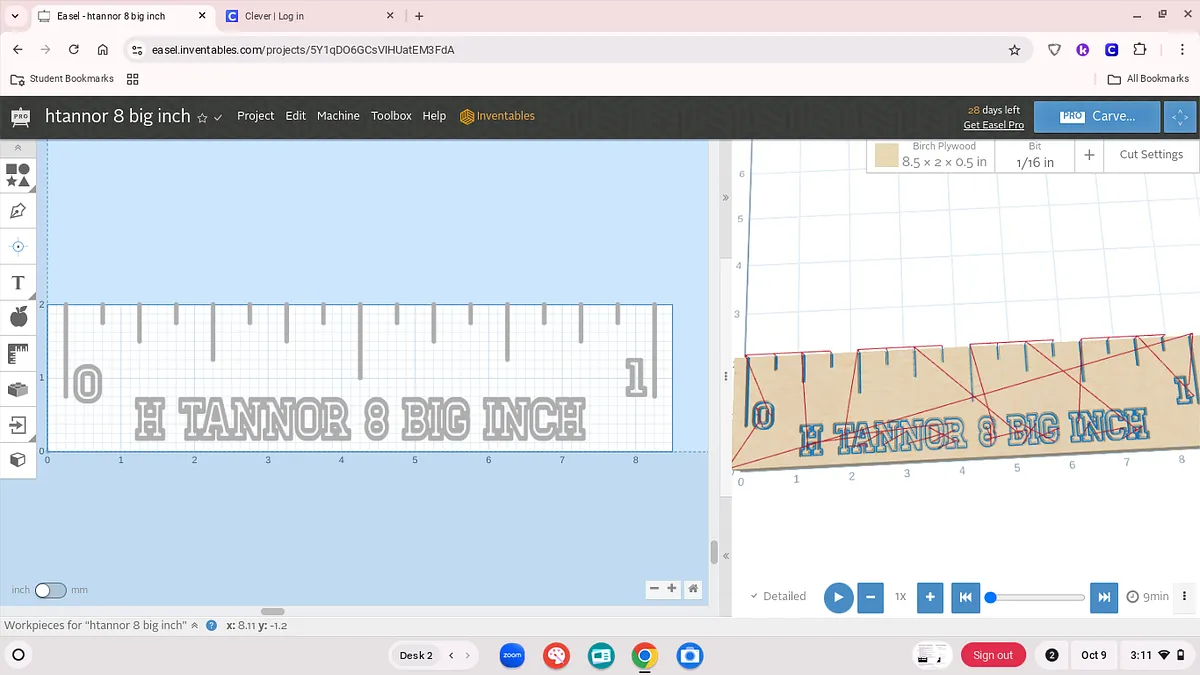The image size is (1200, 675).
Task: Open the Birch Plywood material selector
Action: tap(930, 155)
